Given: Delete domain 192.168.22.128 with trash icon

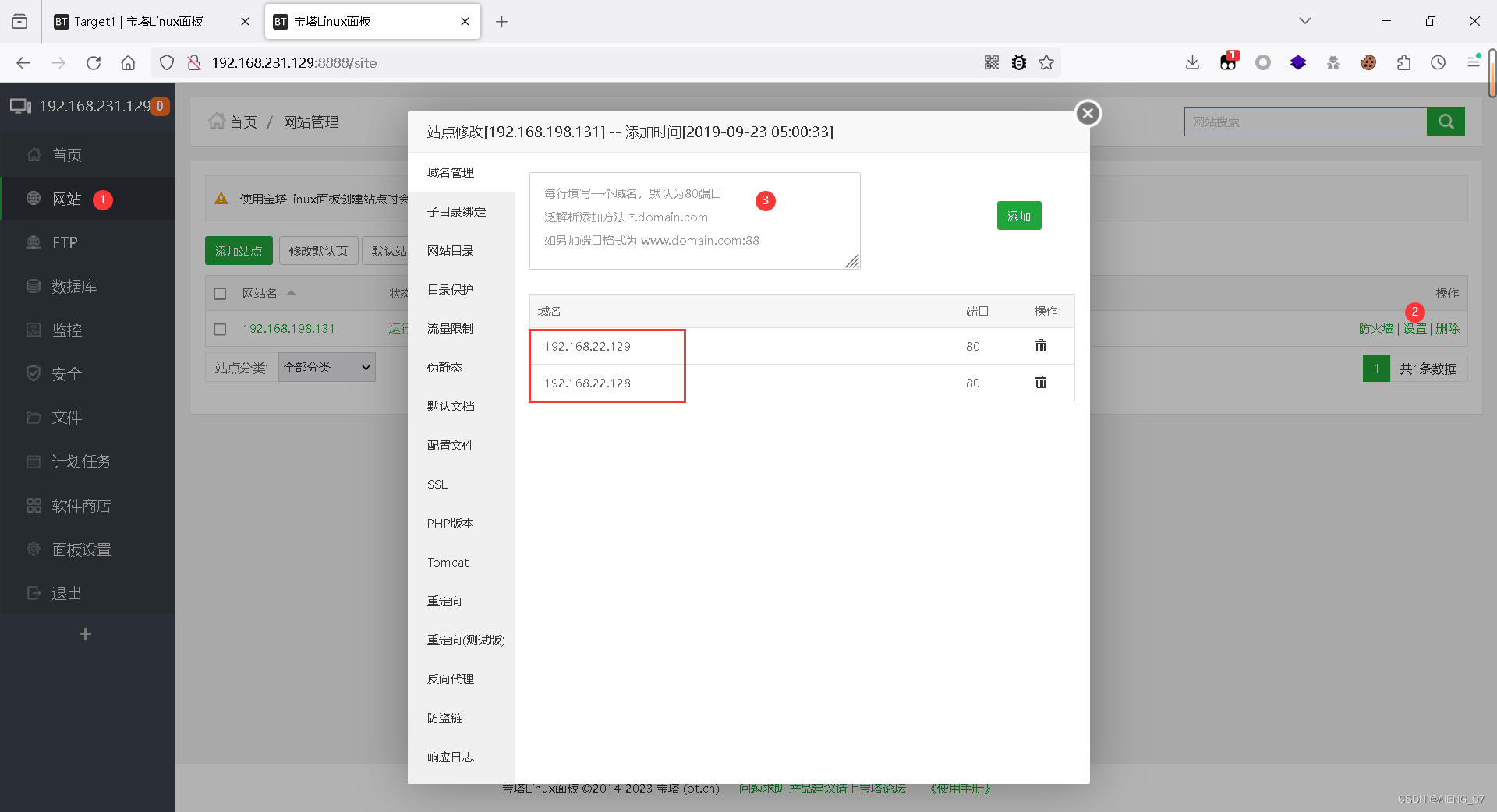Looking at the screenshot, I should 1041,382.
